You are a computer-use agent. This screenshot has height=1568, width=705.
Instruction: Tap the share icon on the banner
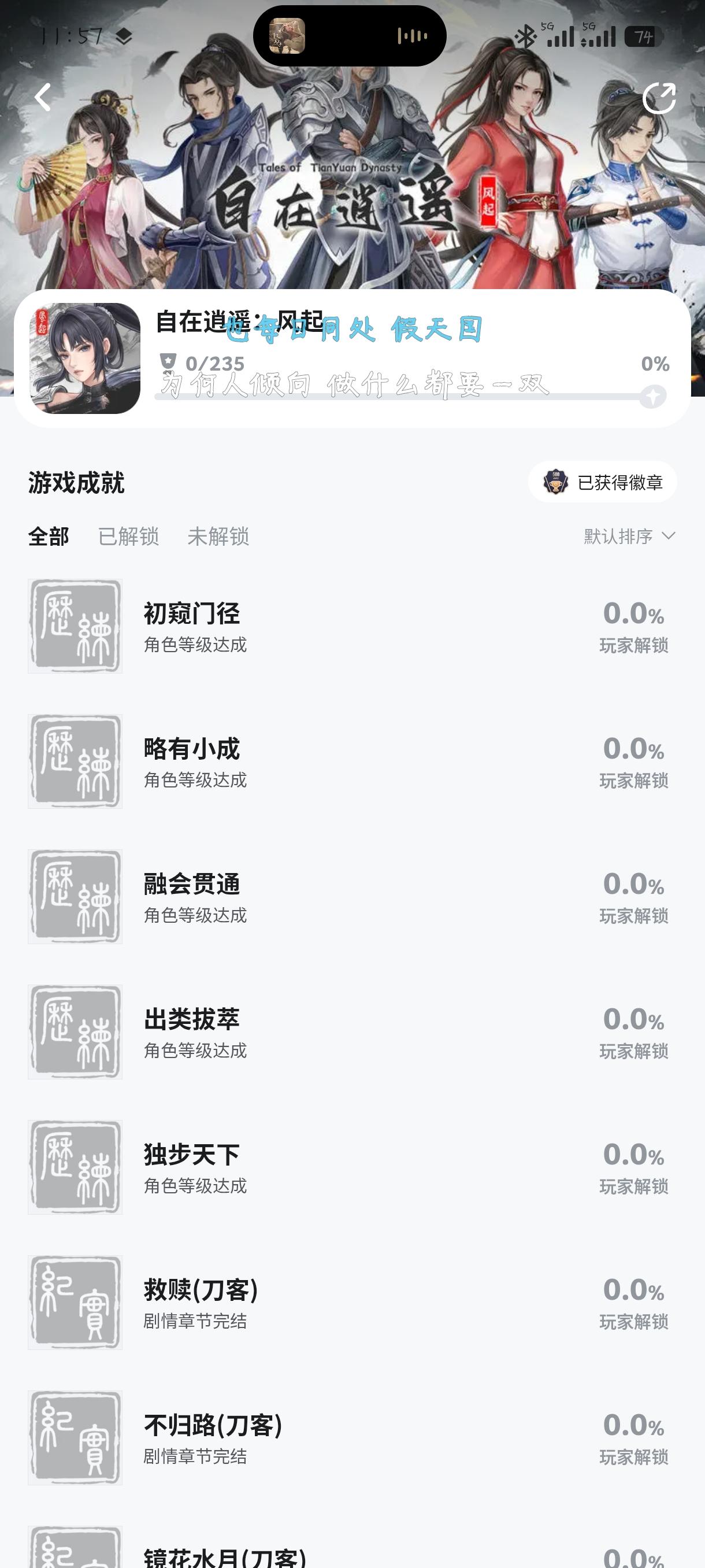(659, 98)
